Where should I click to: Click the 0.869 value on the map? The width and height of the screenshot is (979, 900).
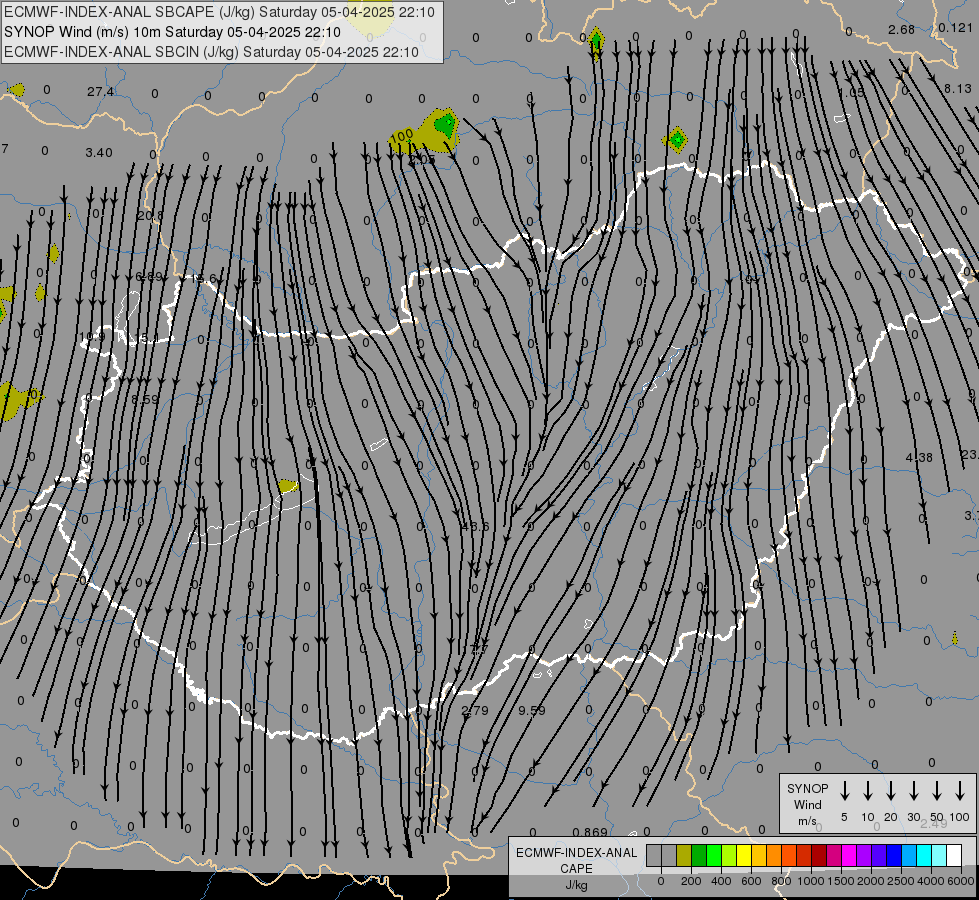pos(590,832)
